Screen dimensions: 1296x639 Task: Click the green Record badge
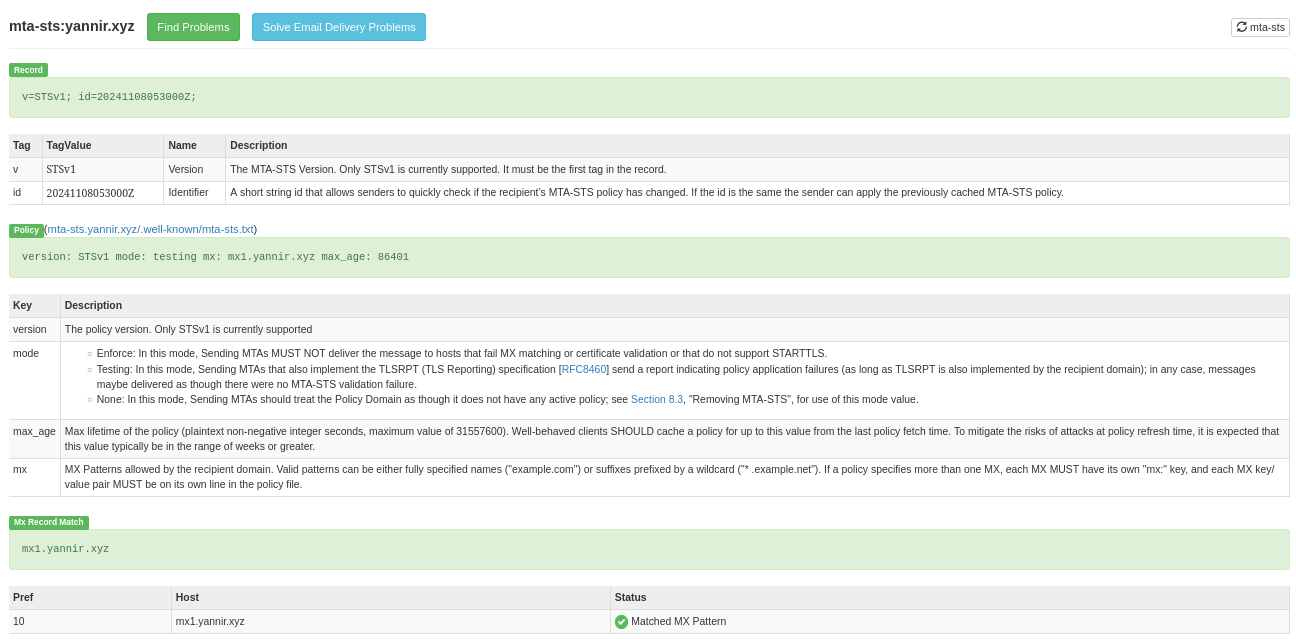[28, 70]
